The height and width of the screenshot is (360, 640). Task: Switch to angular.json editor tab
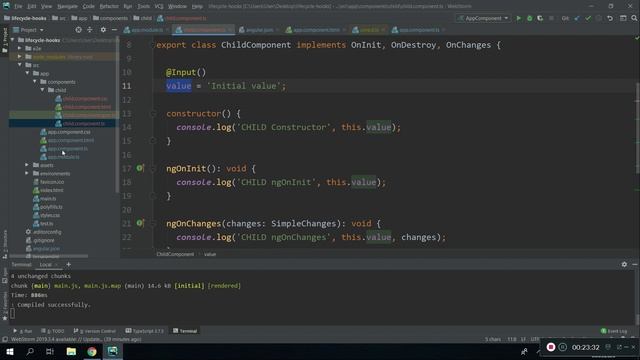[260, 30]
